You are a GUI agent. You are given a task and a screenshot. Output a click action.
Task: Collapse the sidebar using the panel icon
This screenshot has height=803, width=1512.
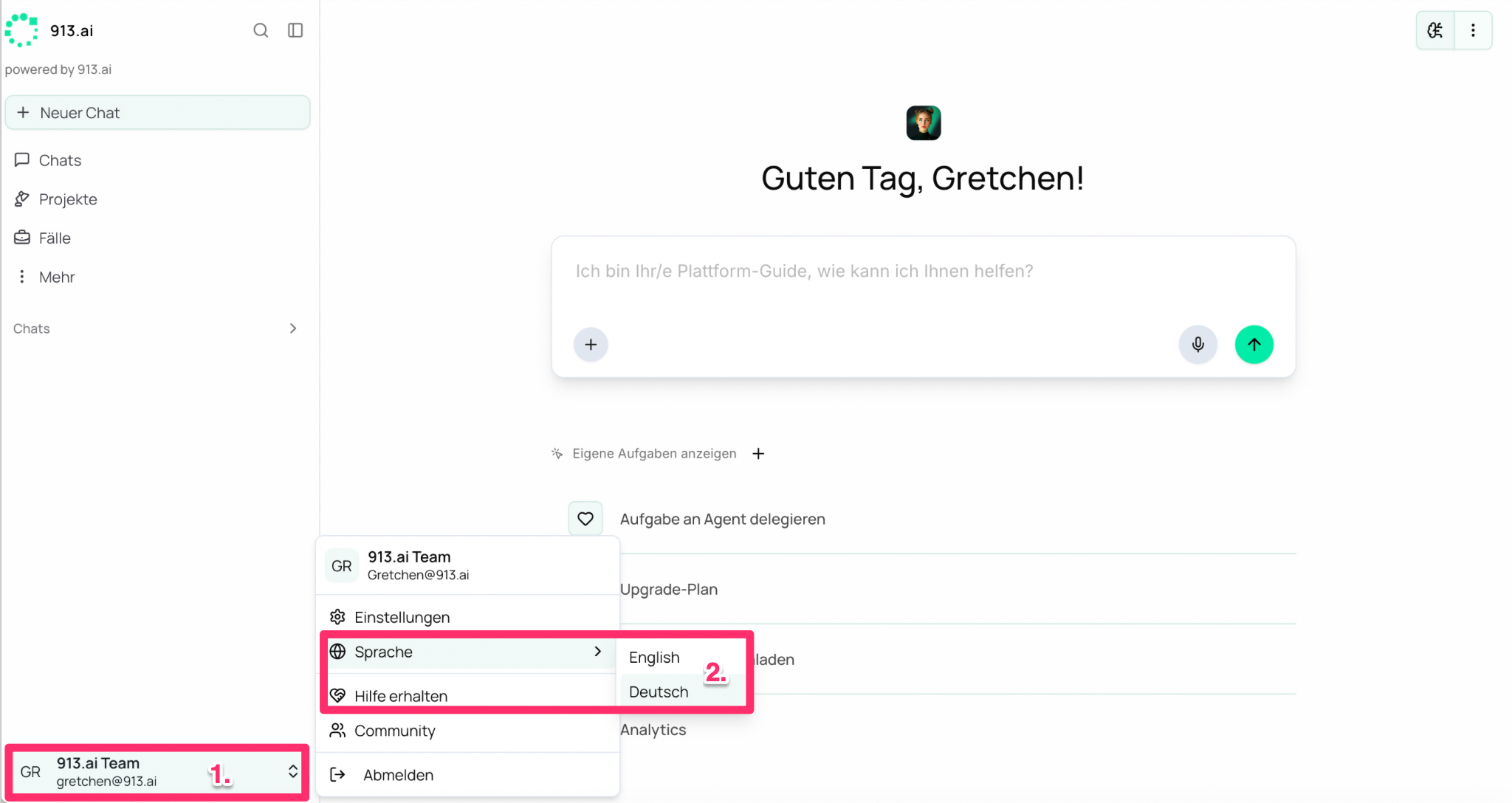pos(295,30)
